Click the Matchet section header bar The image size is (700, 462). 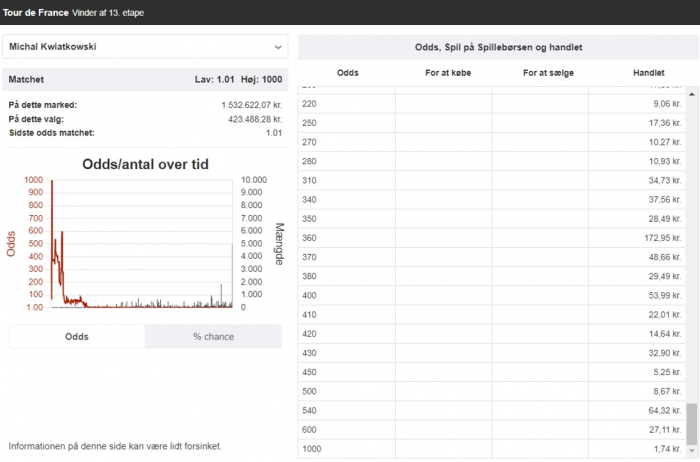tap(145, 79)
